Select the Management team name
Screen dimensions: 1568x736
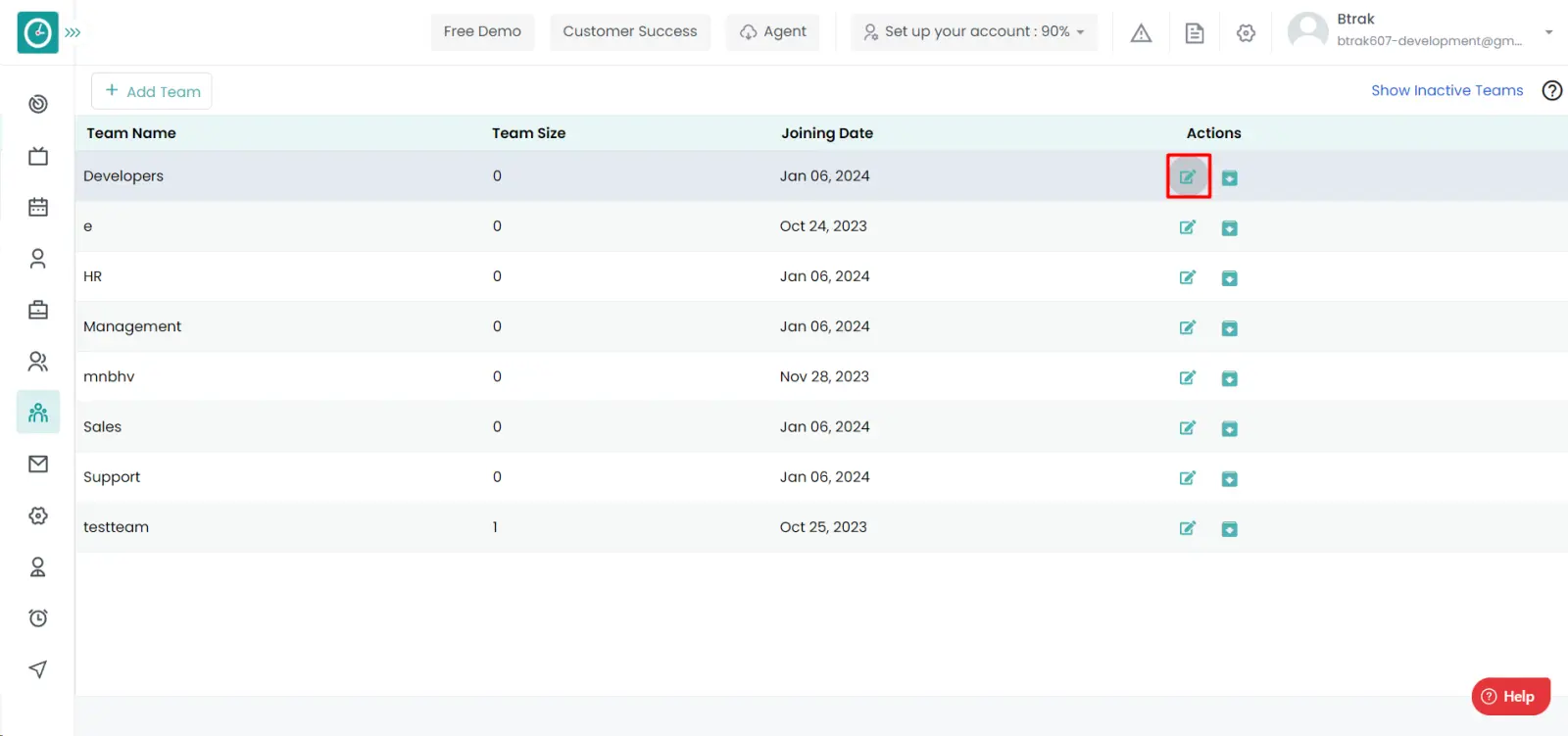[132, 326]
